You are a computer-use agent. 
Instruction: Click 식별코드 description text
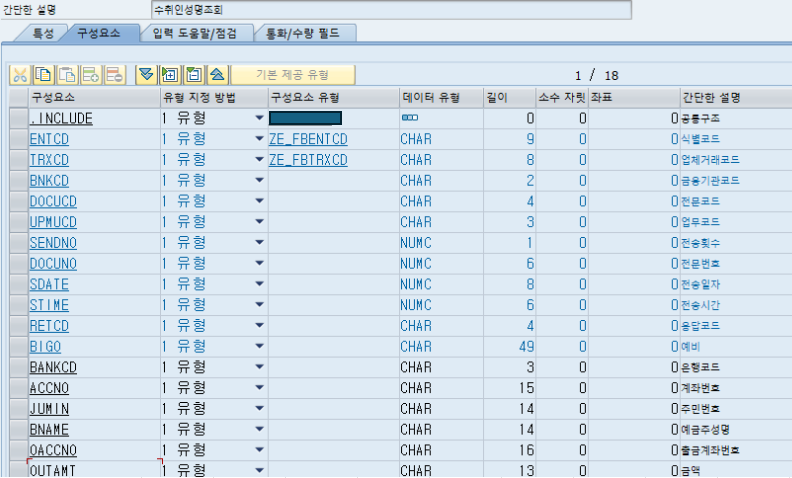[700, 139]
